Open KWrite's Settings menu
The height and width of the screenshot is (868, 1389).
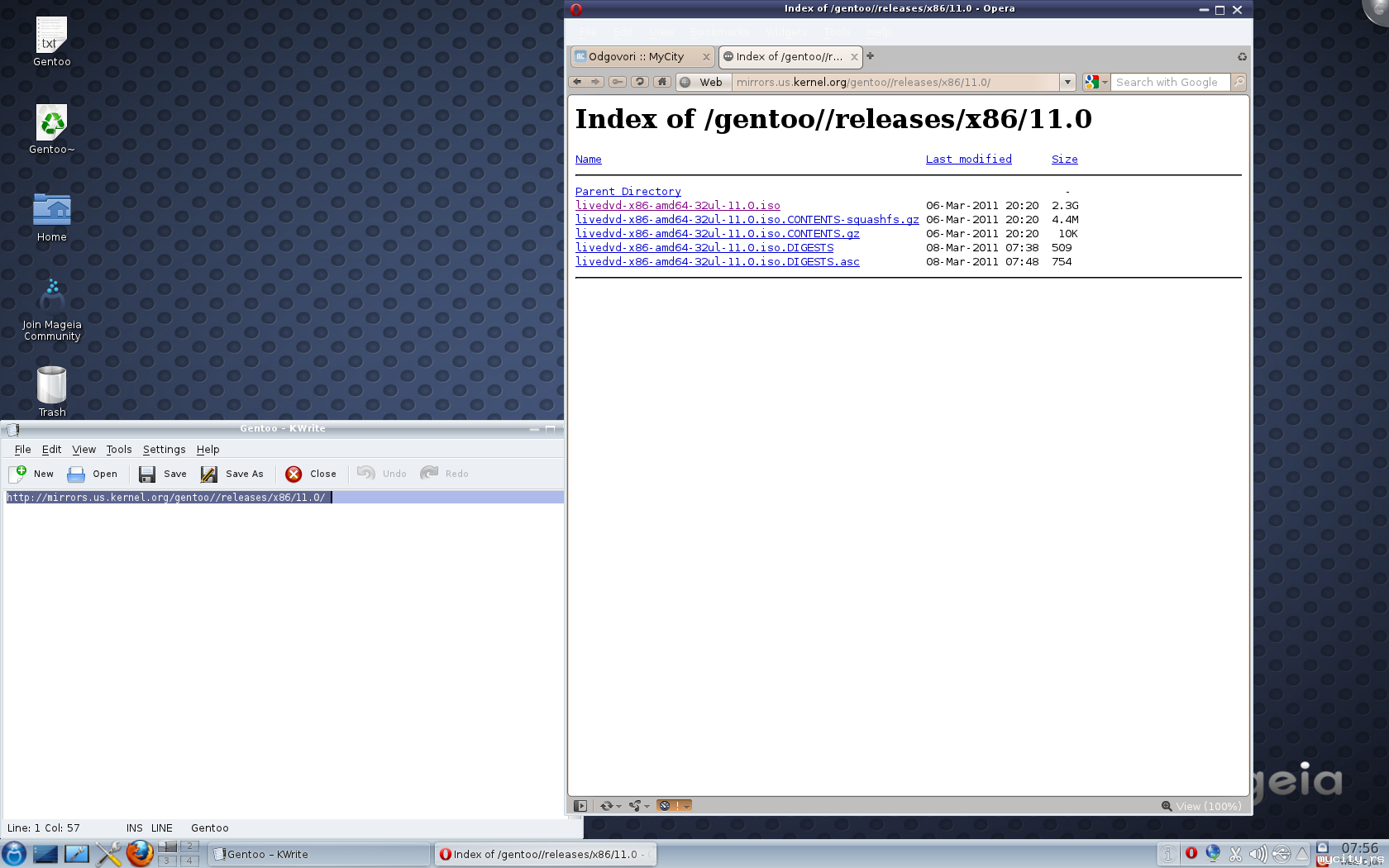164,450
